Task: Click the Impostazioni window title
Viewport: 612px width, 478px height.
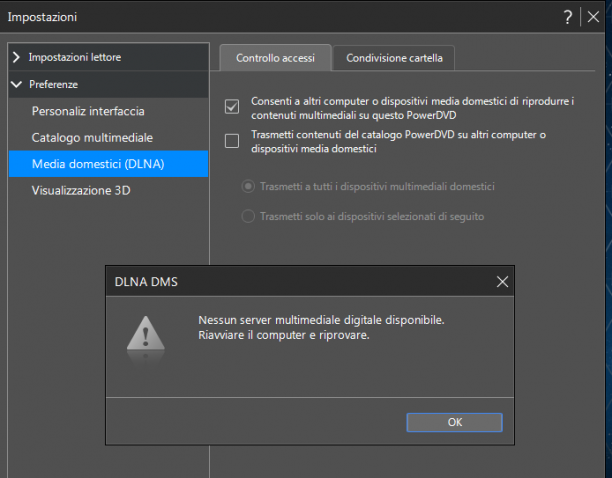Action: coord(42,17)
